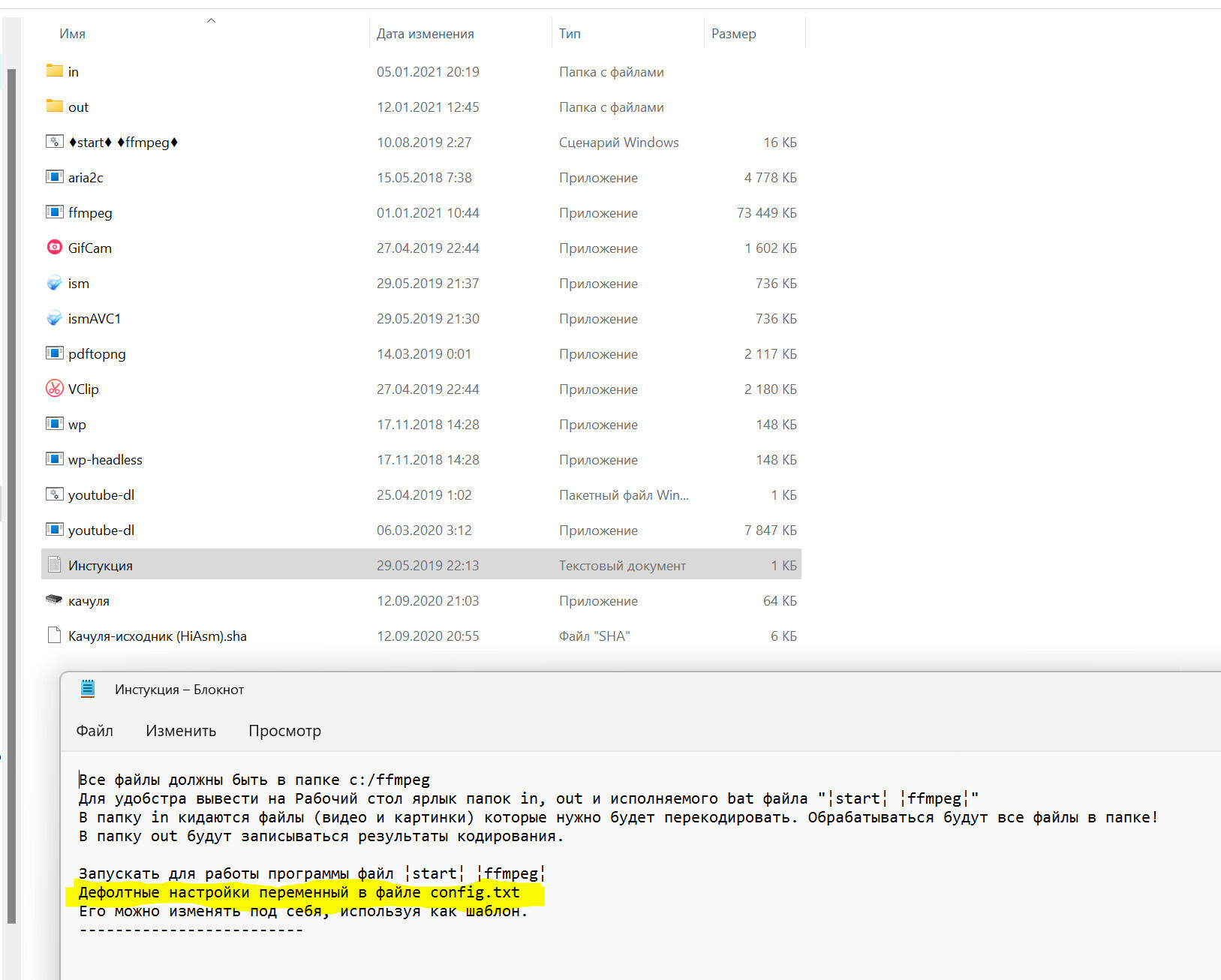Select the Качуля-исходник SHA file icon
Viewport: 1221px width, 980px height.
point(54,635)
